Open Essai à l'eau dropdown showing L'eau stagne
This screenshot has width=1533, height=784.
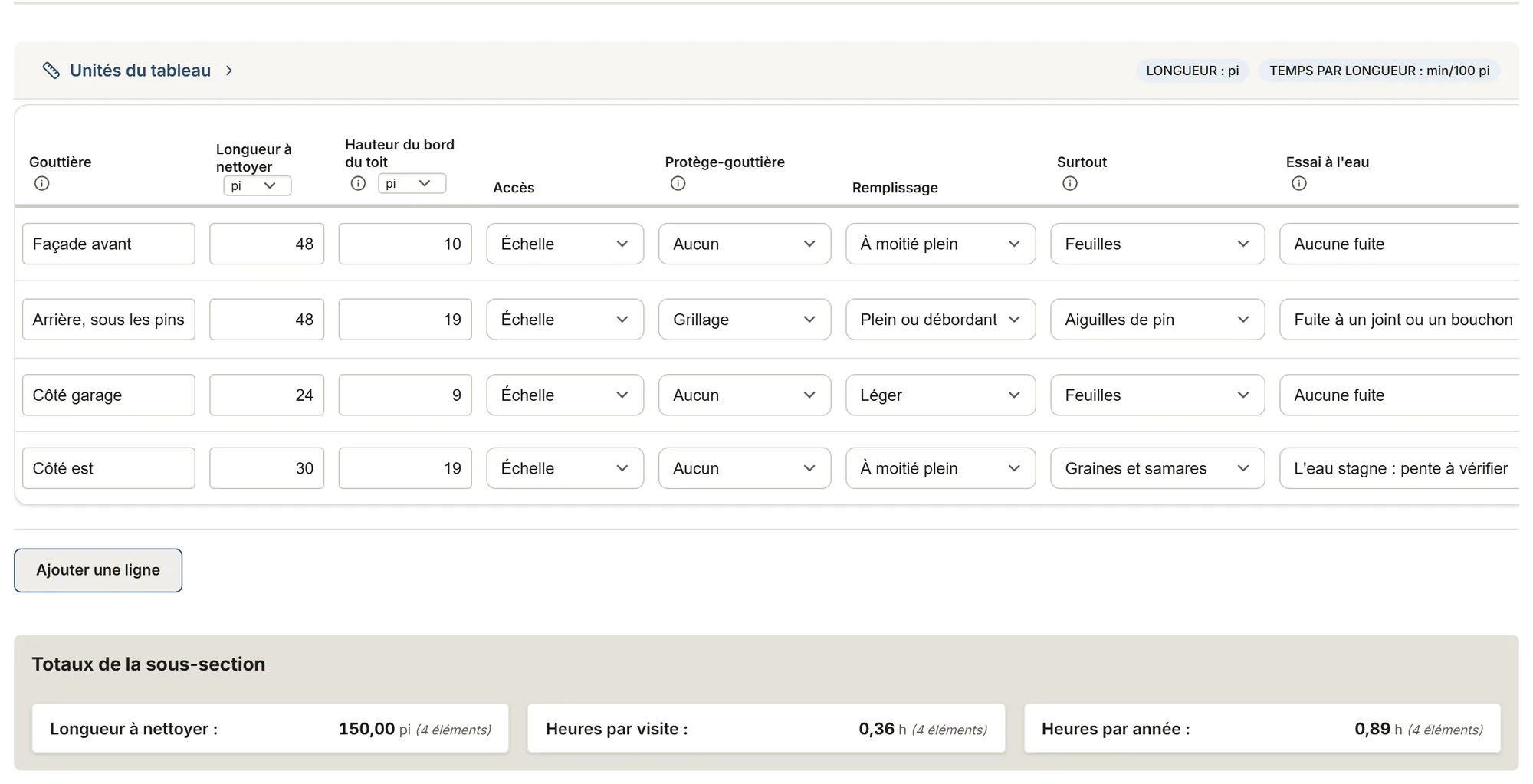click(x=1400, y=468)
